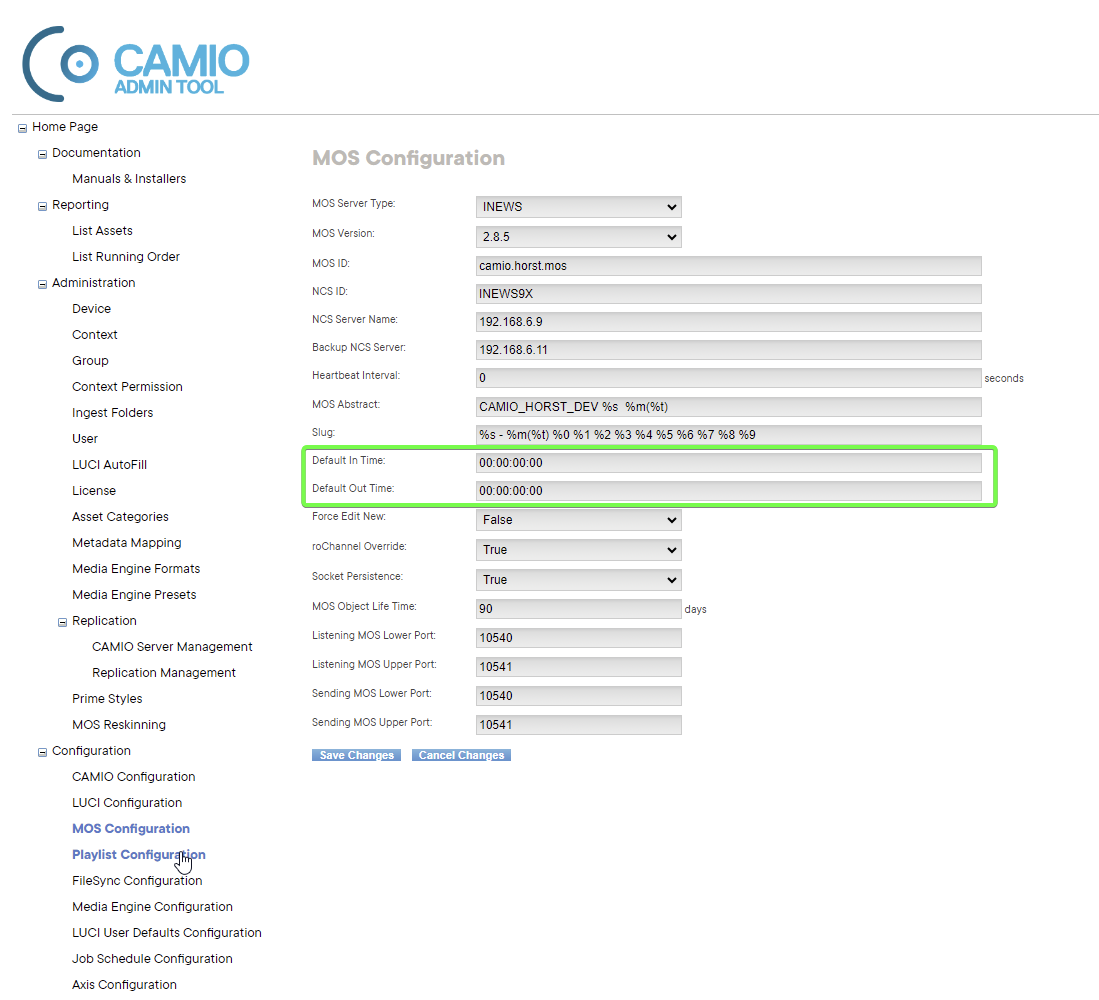Open List Assets report

click(x=102, y=231)
